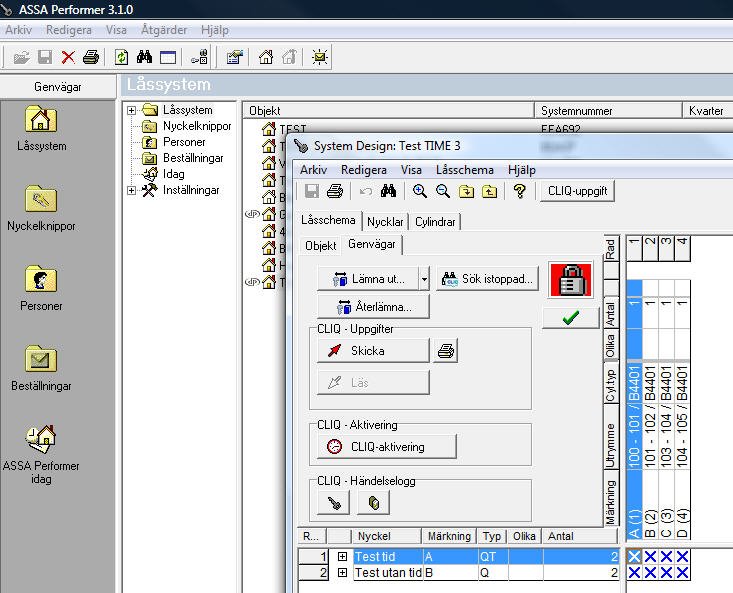Screen dimensions: 733x593
Task: Open help with the question mark icon
Action: 519,192
